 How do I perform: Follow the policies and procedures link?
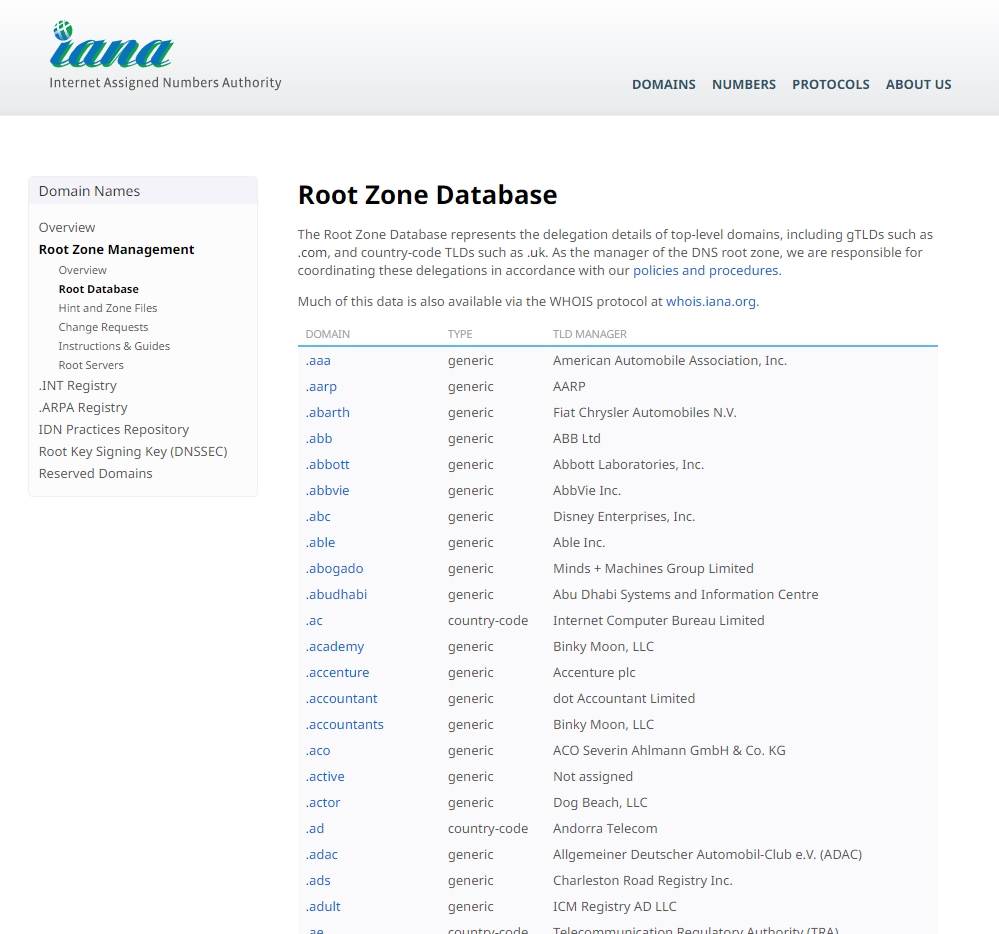[x=705, y=271]
